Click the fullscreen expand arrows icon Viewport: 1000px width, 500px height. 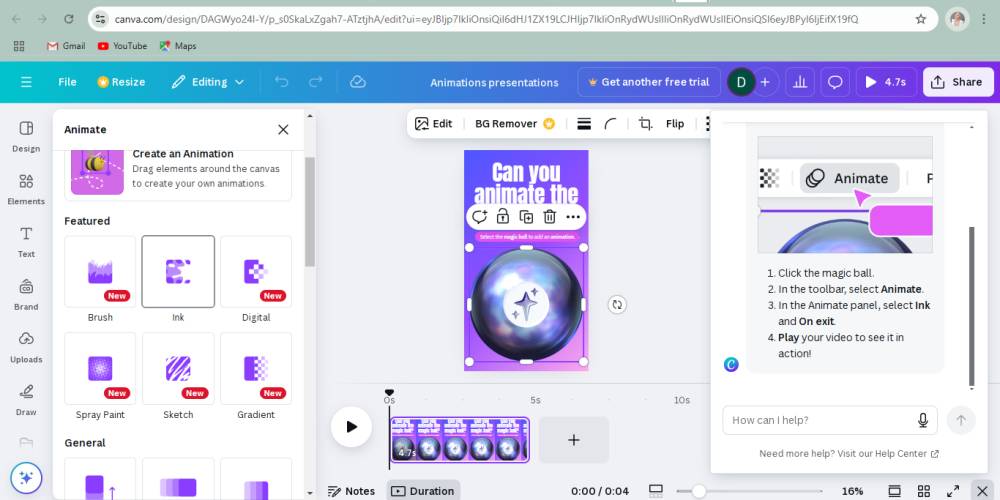953,491
